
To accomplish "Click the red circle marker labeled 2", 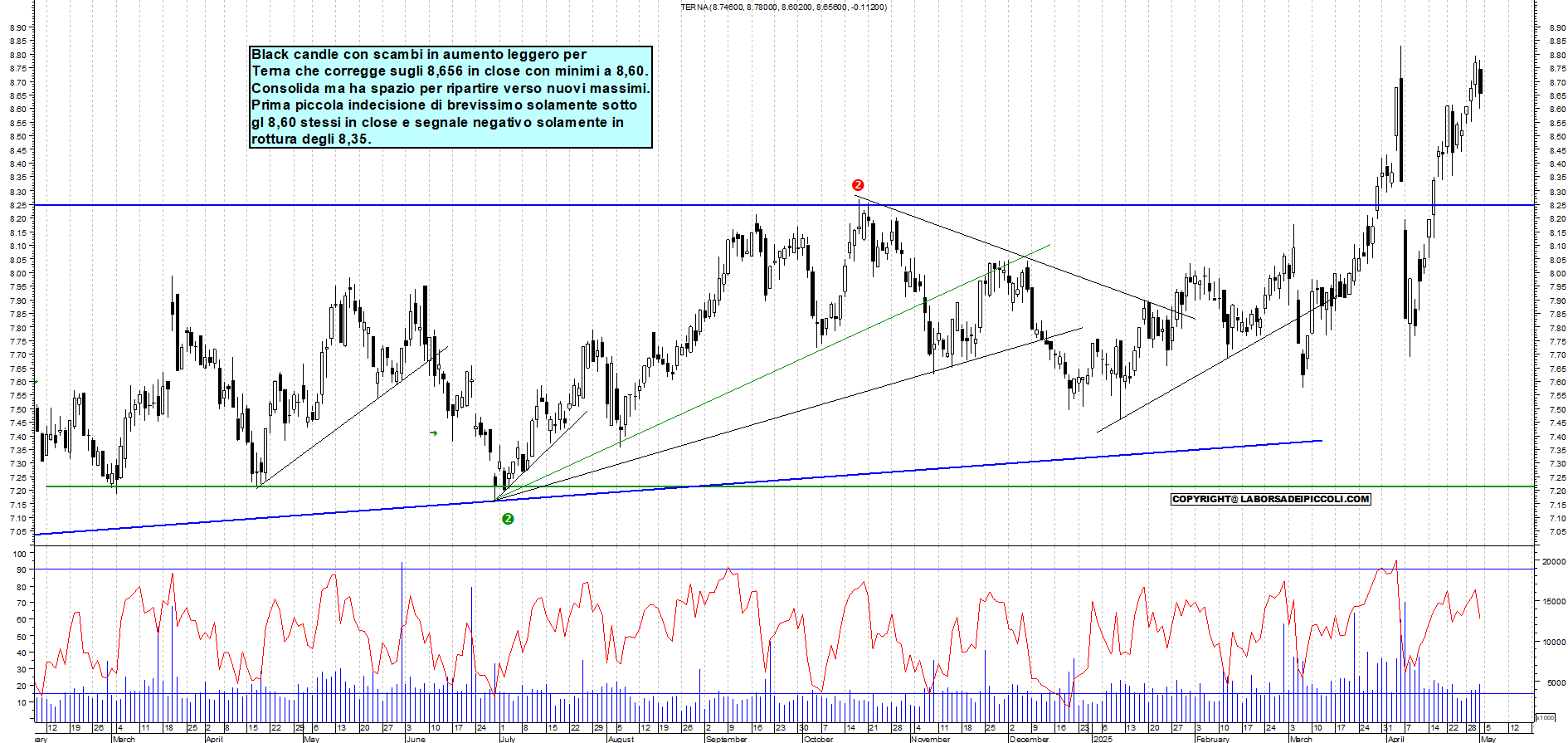I will pyautogui.click(x=858, y=185).
